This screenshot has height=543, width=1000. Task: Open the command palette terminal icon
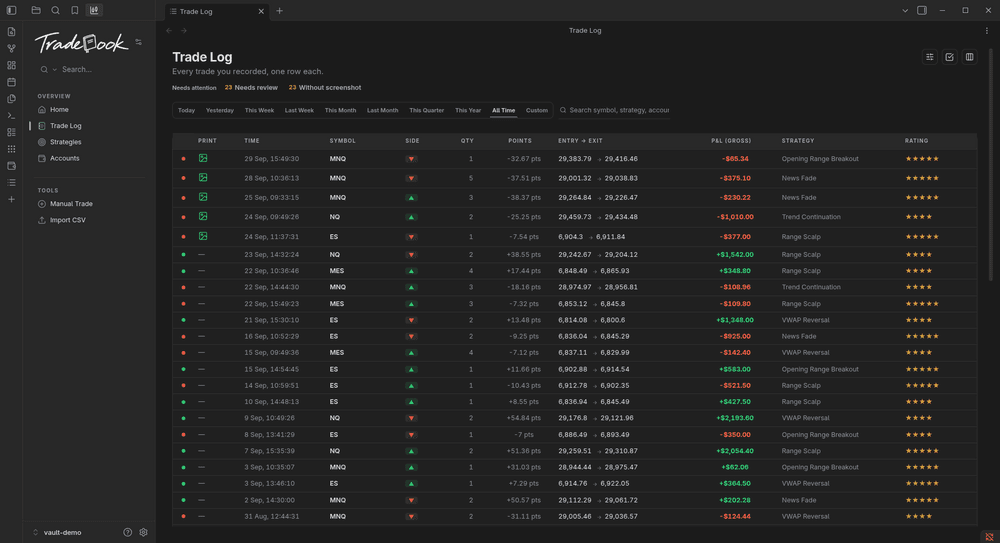point(11,115)
